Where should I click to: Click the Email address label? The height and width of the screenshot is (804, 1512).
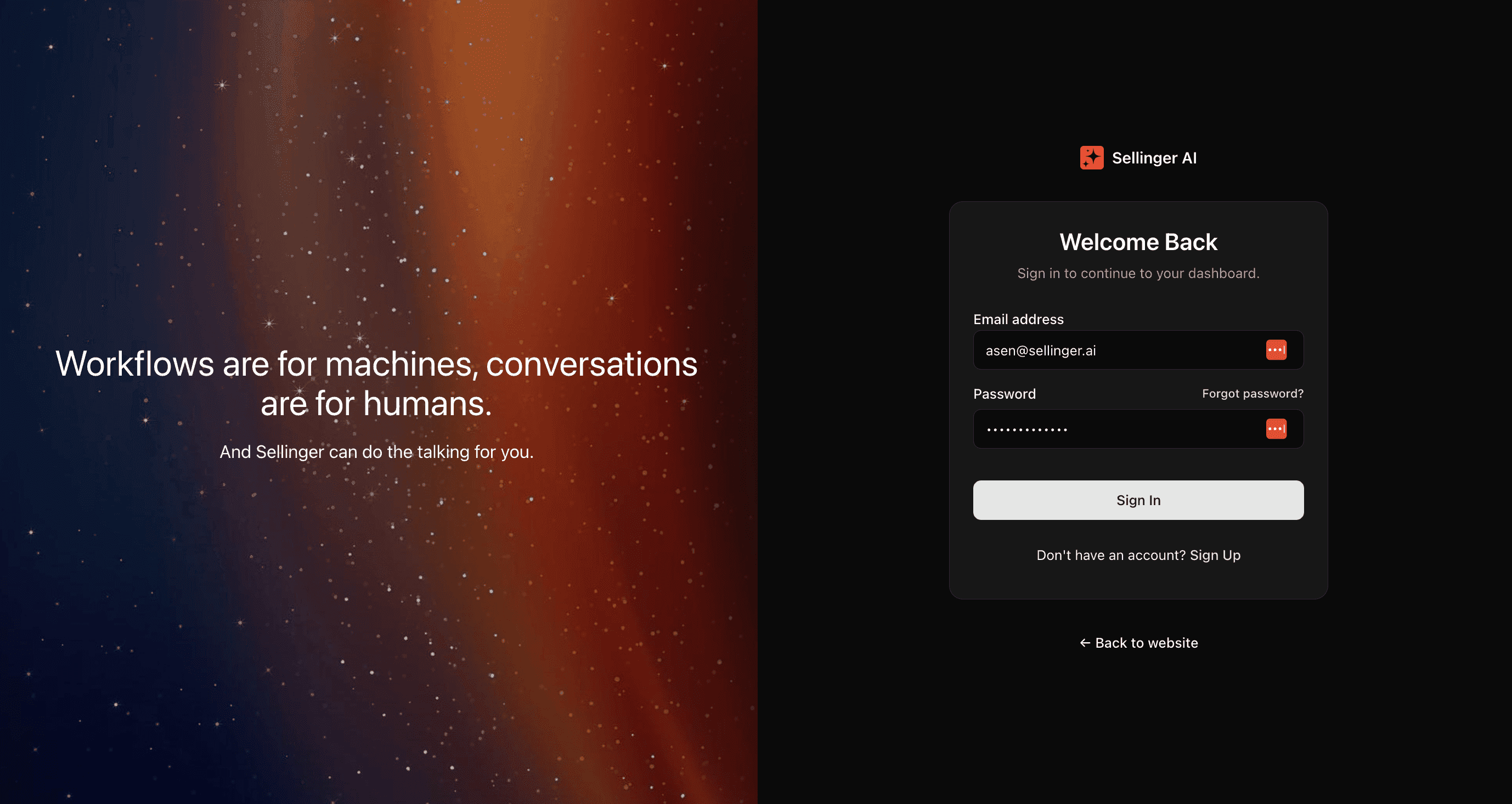click(x=1018, y=319)
